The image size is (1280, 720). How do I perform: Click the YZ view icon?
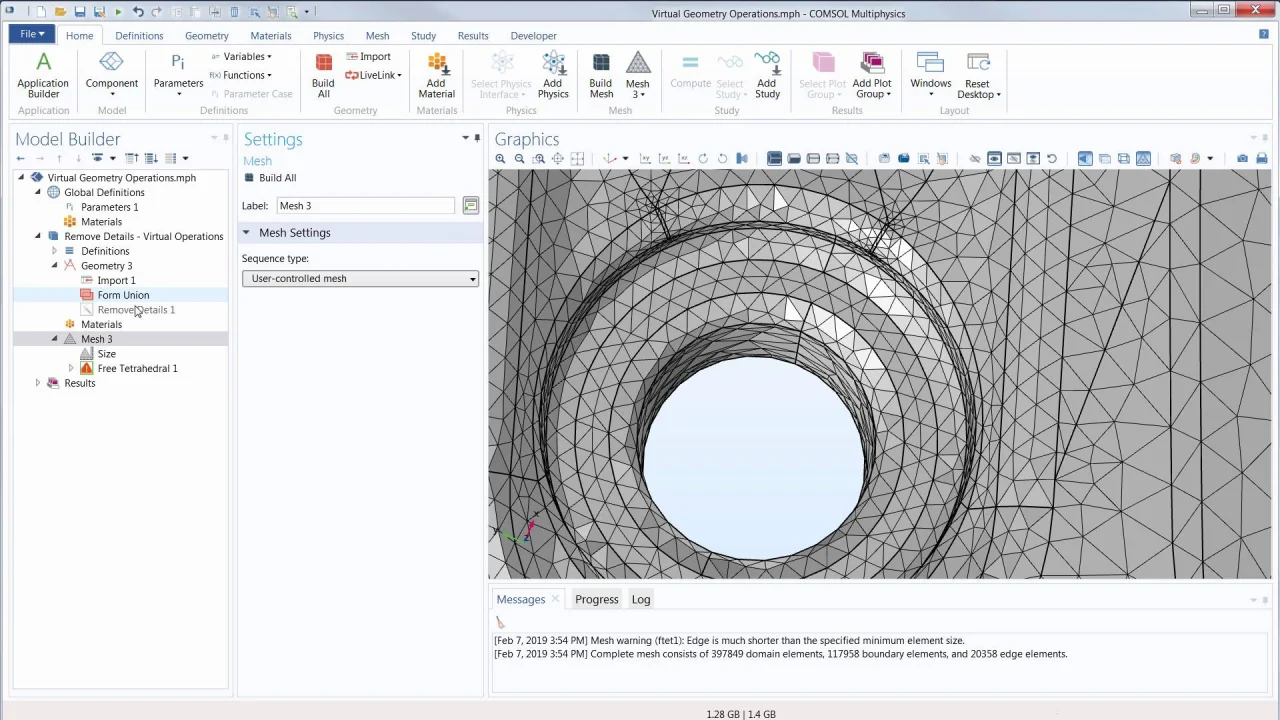pos(664,159)
